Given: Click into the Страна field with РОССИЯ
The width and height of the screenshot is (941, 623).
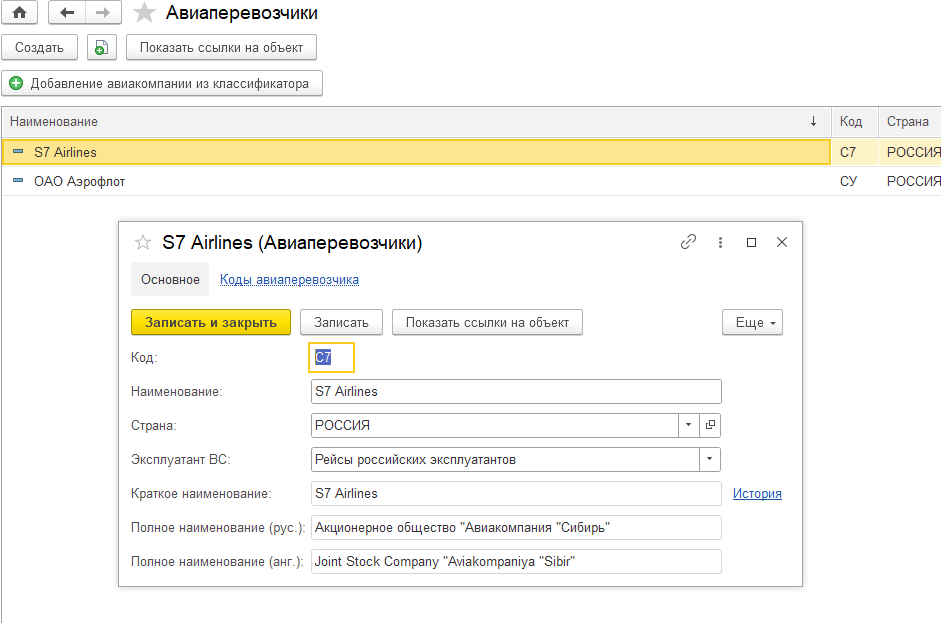Looking at the screenshot, I should click(x=495, y=425).
